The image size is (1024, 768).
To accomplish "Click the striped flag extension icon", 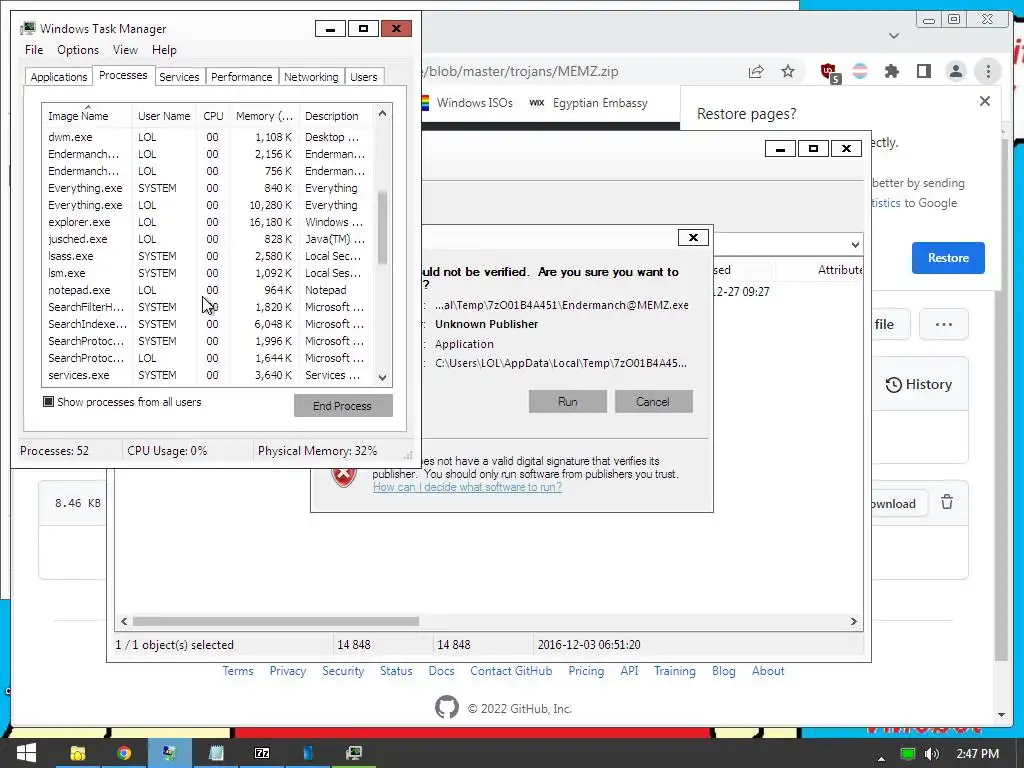I will 860,71.
